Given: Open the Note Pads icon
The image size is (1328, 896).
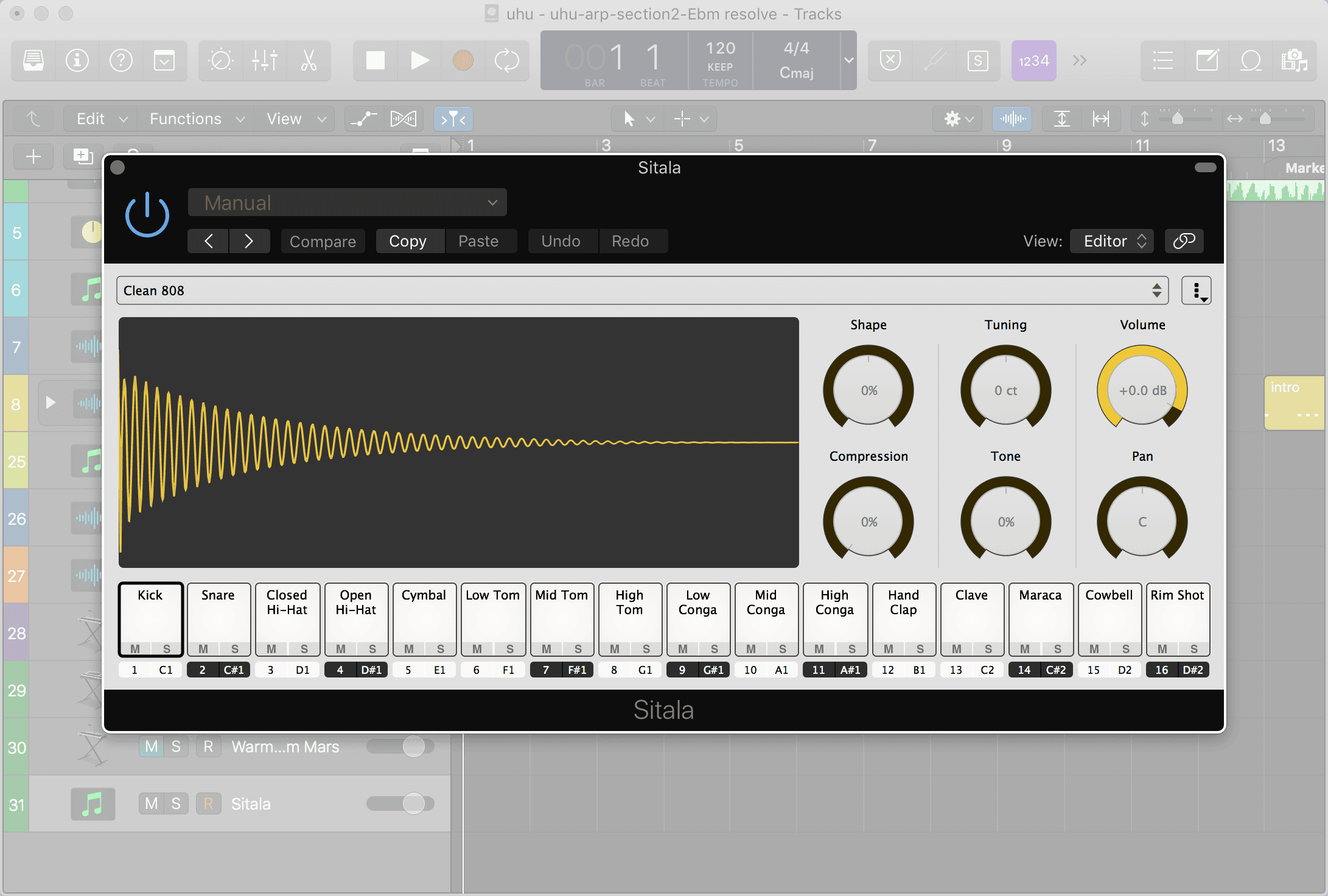Looking at the screenshot, I should coord(1207,60).
